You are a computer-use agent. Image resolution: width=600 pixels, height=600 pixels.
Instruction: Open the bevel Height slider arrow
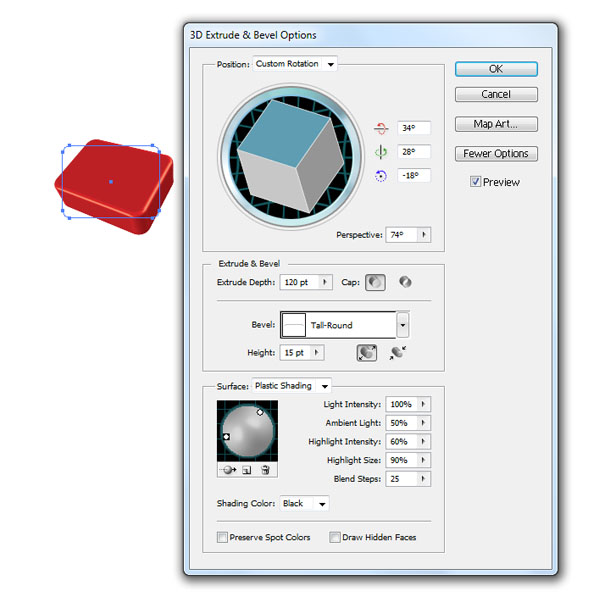(x=316, y=352)
